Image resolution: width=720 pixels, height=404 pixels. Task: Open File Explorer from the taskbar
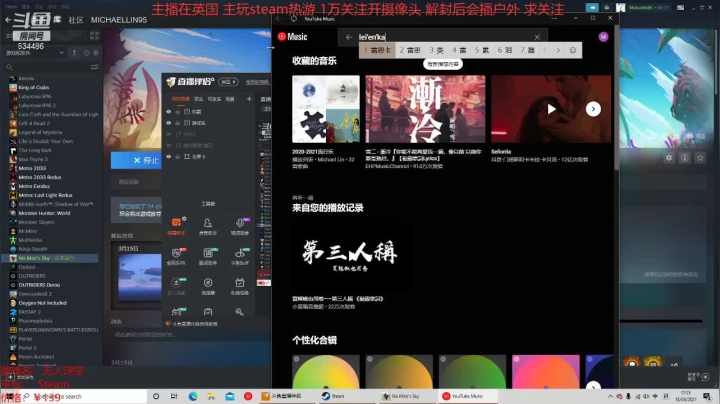click(x=211, y=396)
